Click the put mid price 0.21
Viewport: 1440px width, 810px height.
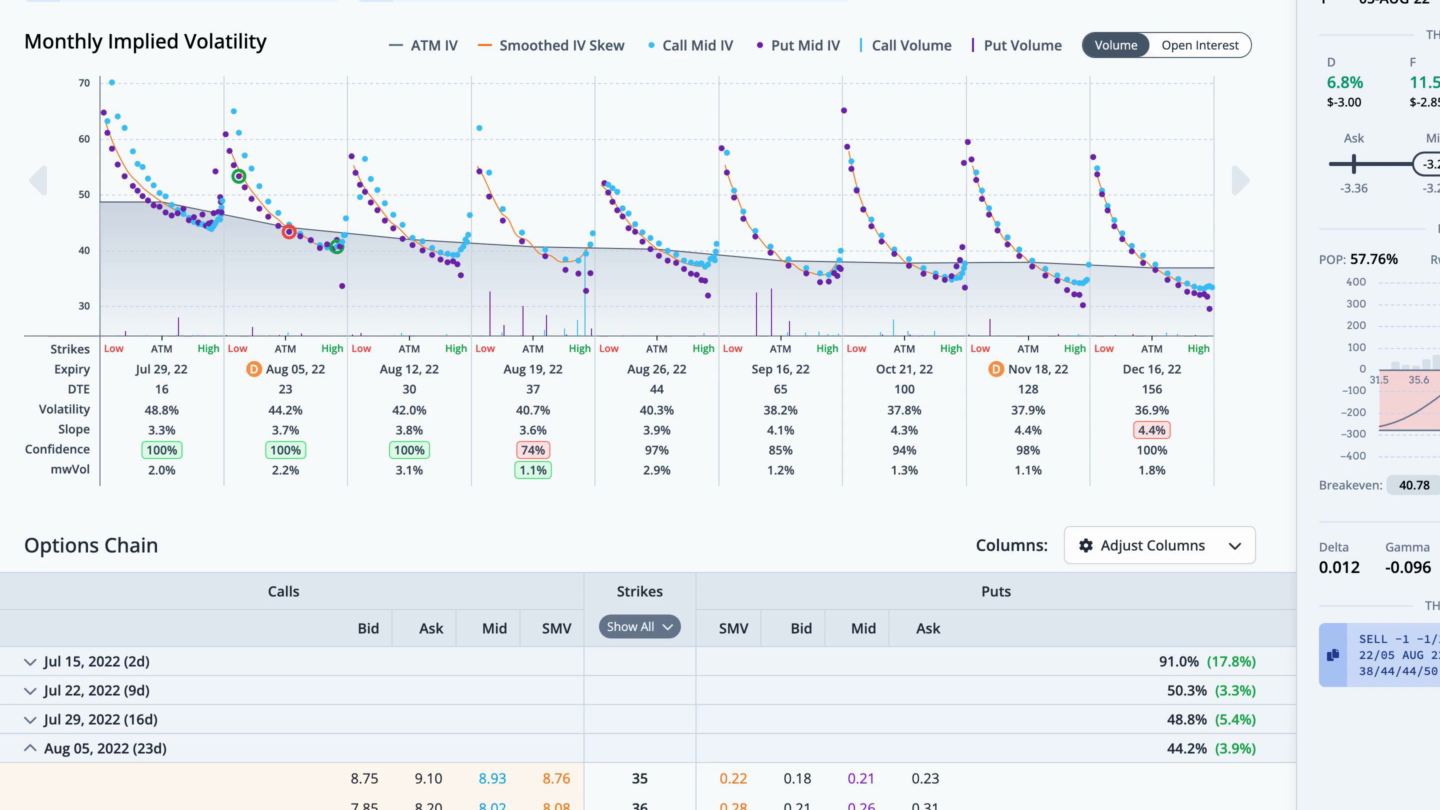tap(861, 778)
